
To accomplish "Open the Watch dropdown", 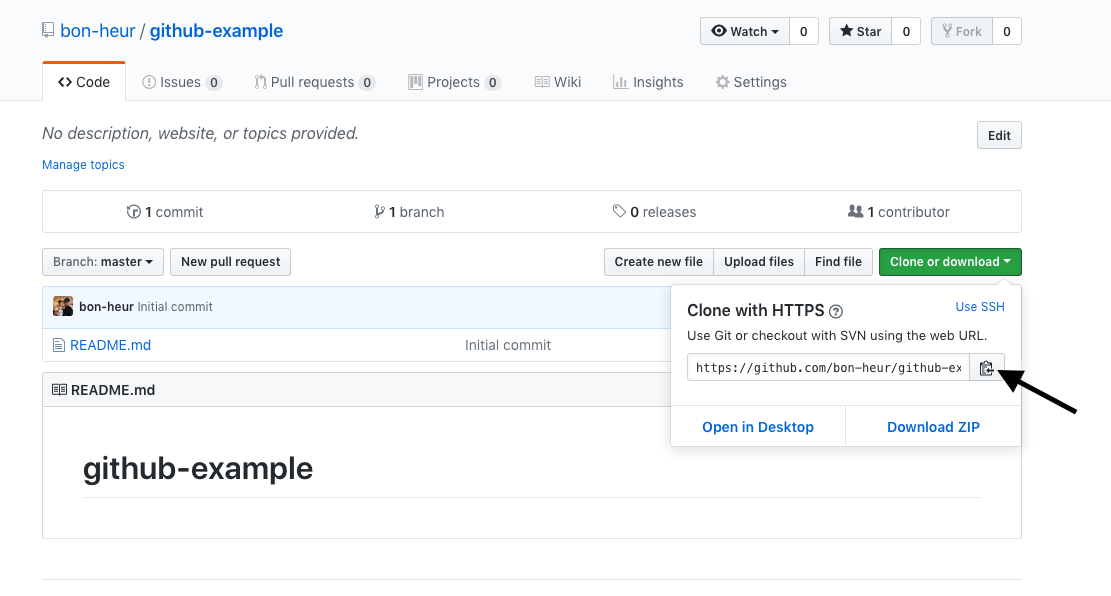I will [x=744, y=31].
